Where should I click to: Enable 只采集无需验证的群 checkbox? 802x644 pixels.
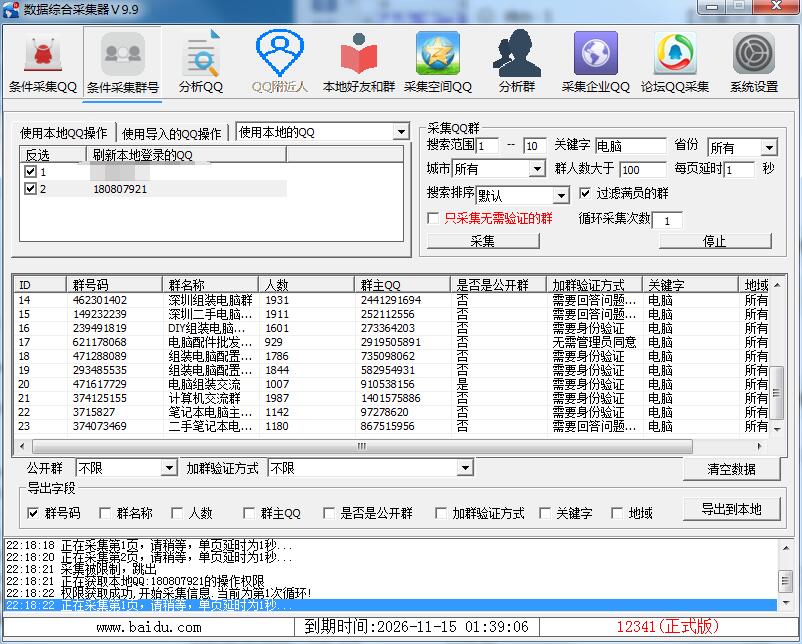tap(433, 218)
